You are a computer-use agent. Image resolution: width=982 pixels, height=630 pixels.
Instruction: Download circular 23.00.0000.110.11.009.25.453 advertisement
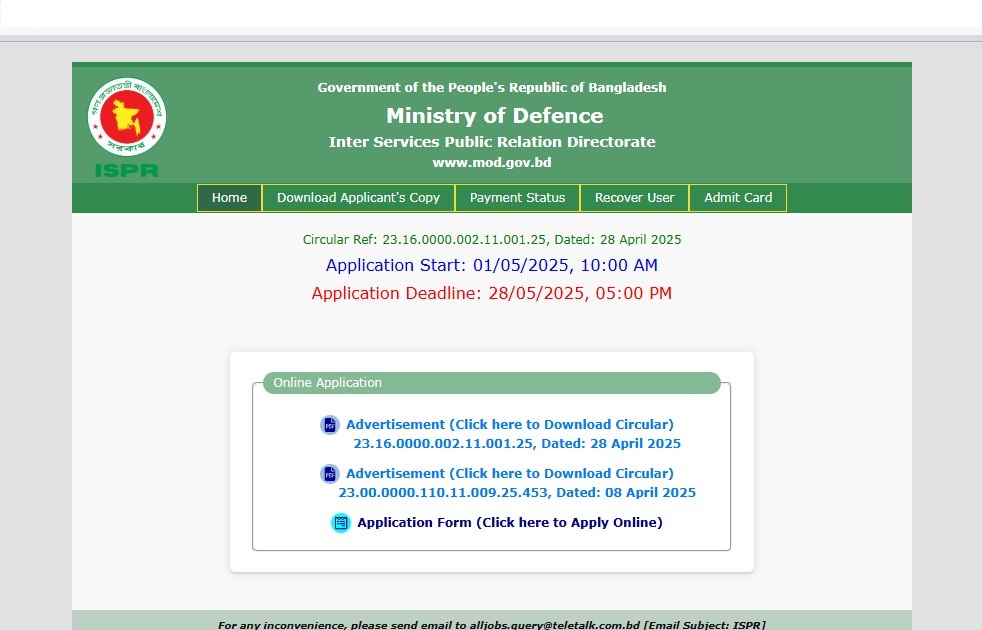517,483
